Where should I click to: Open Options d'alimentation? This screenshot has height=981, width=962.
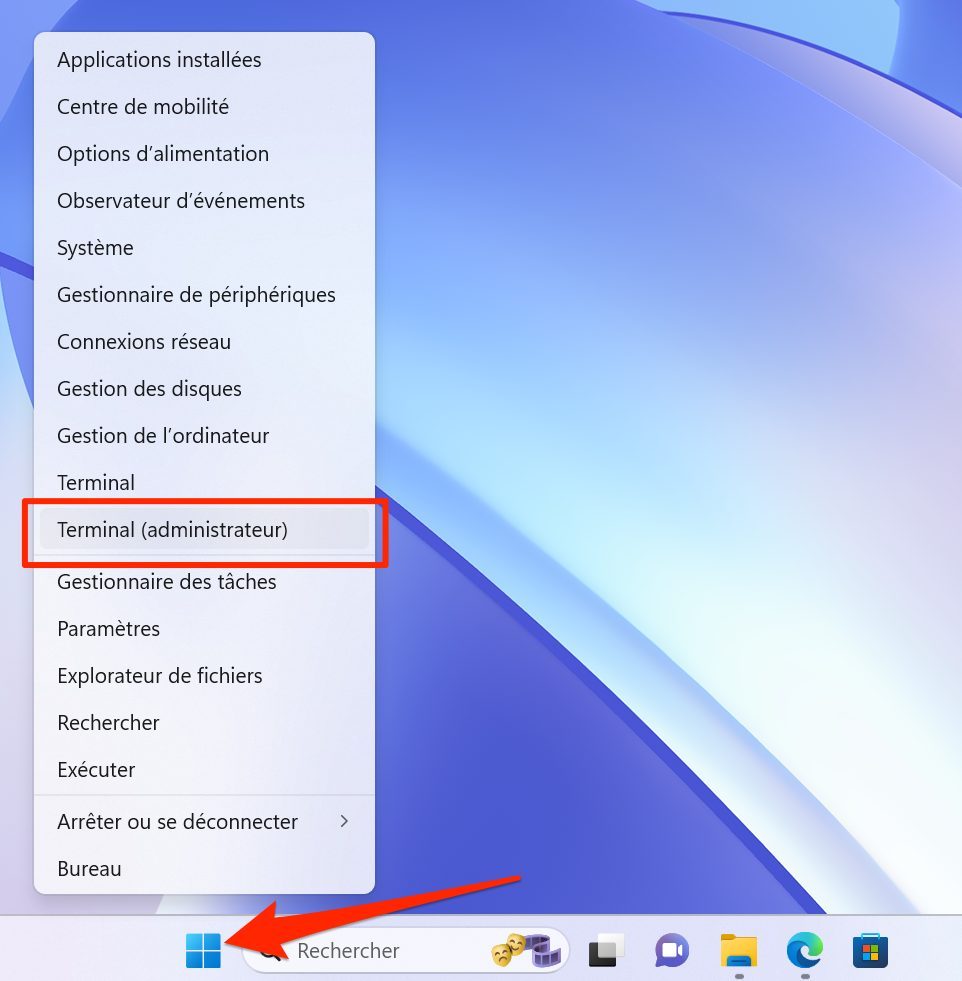[204, 154]
